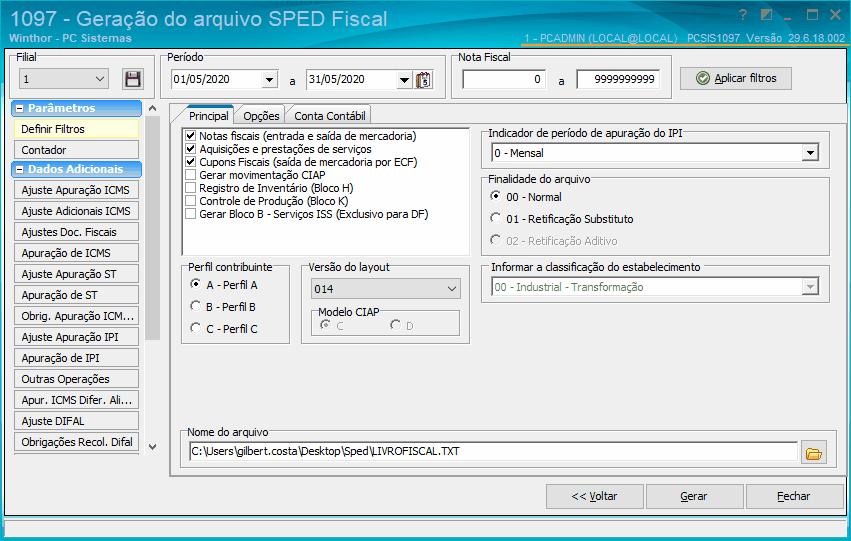Viewport: 851px width, 541px height.
Task: Click the Gerar button
Action: (x=694, y=496)
